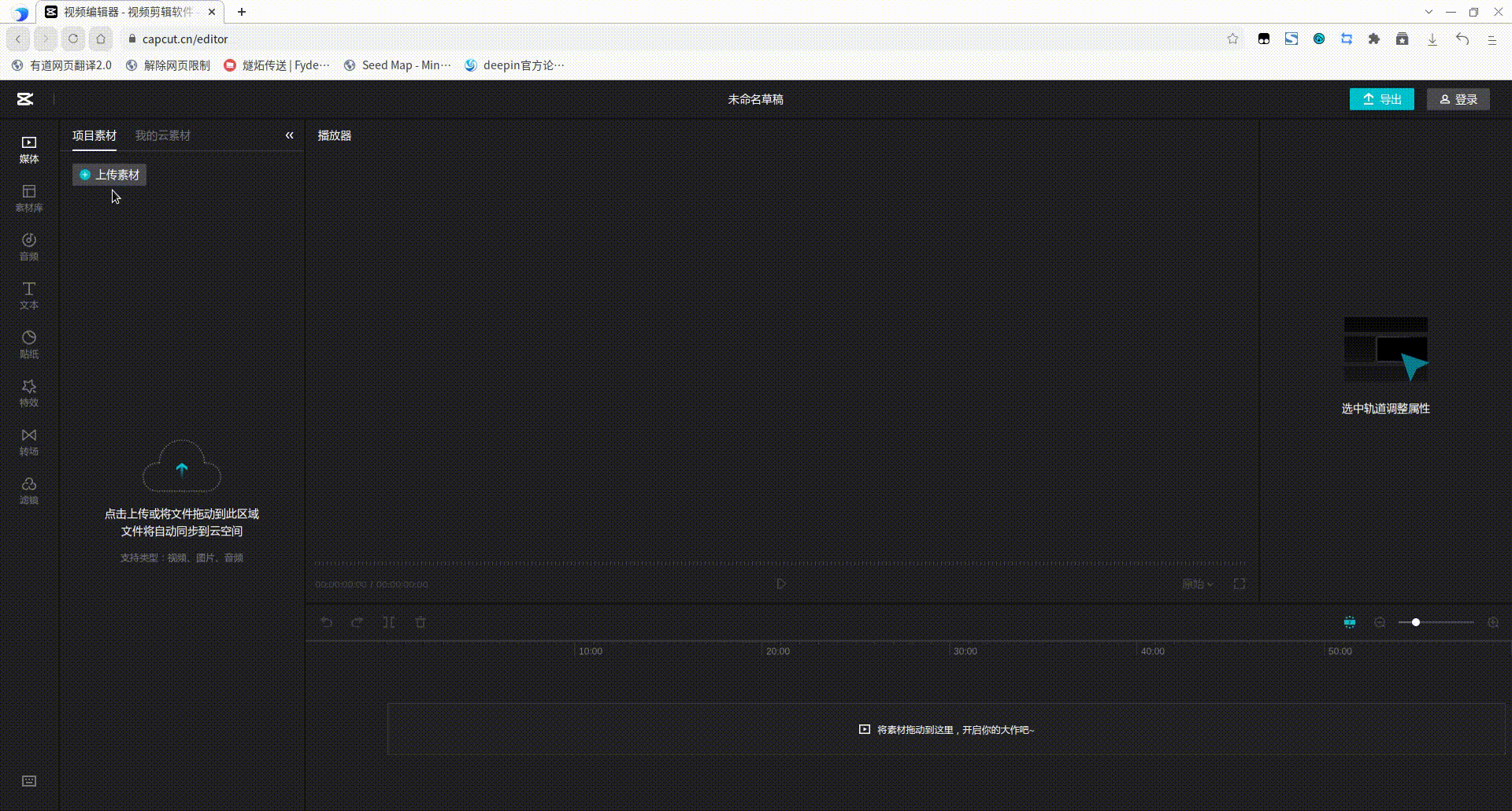The image size is (1512, 811).
Task: Switch to the 我的云素材 tab
Action: 163,135
